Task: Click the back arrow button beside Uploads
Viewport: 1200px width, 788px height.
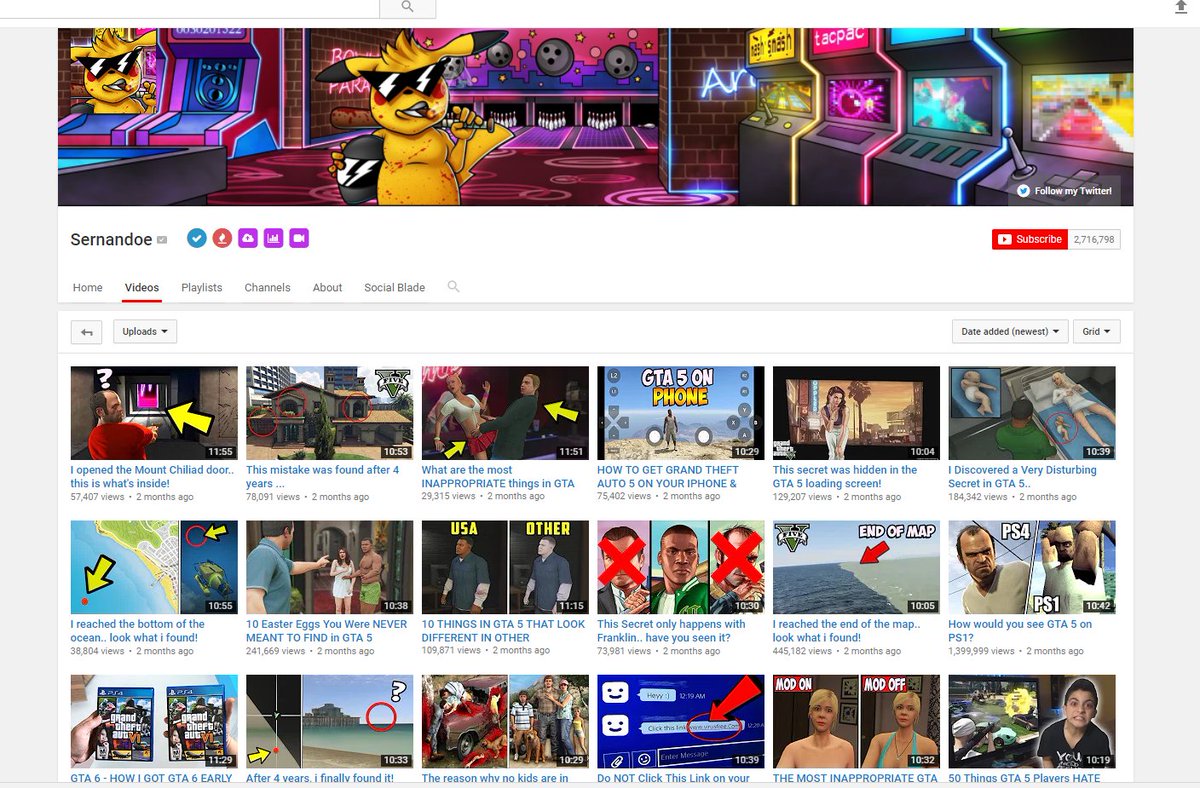Action: [x=87, y=332]
